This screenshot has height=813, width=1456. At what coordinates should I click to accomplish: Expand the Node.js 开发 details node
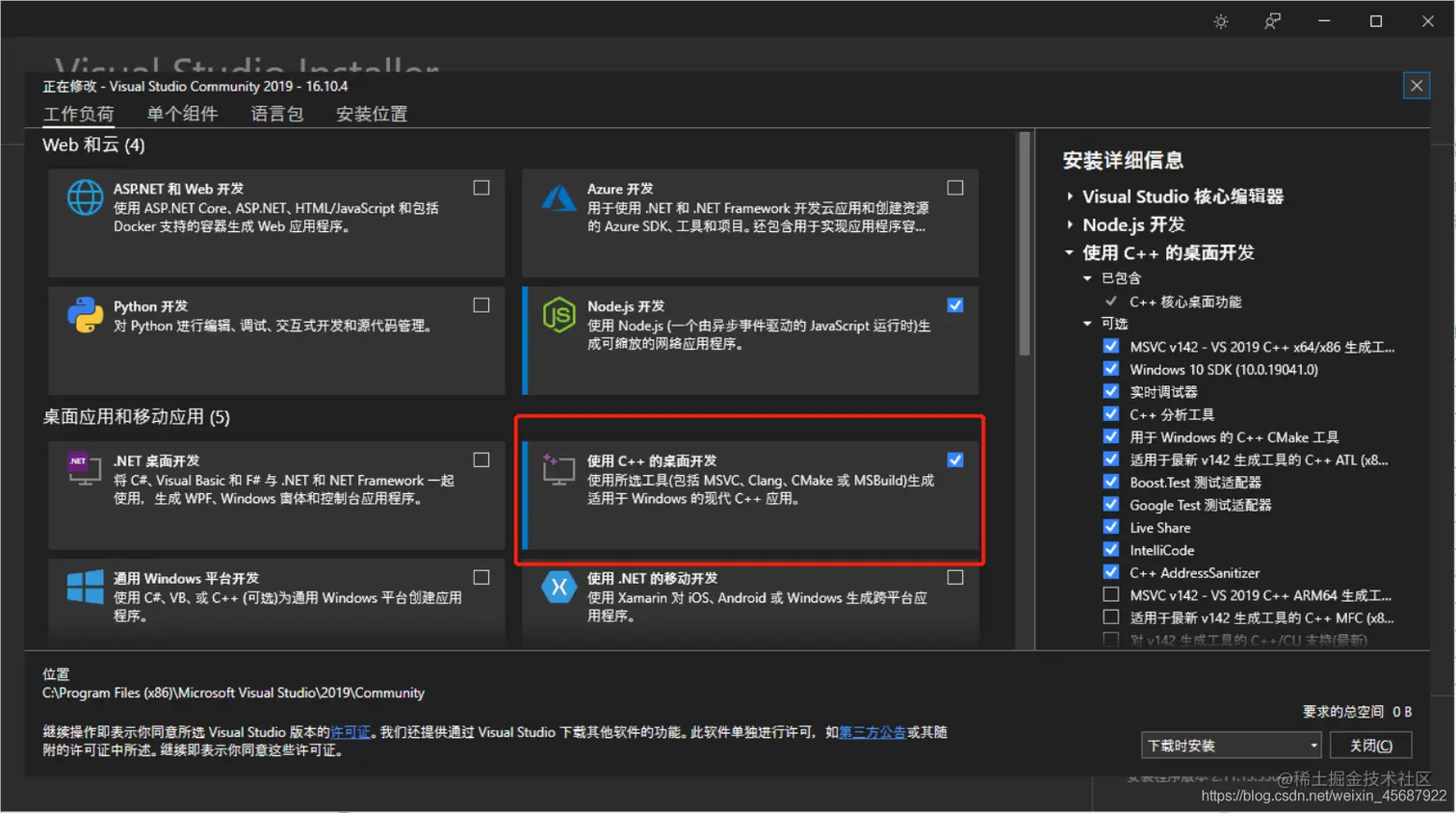click(x=1070, y=224)
